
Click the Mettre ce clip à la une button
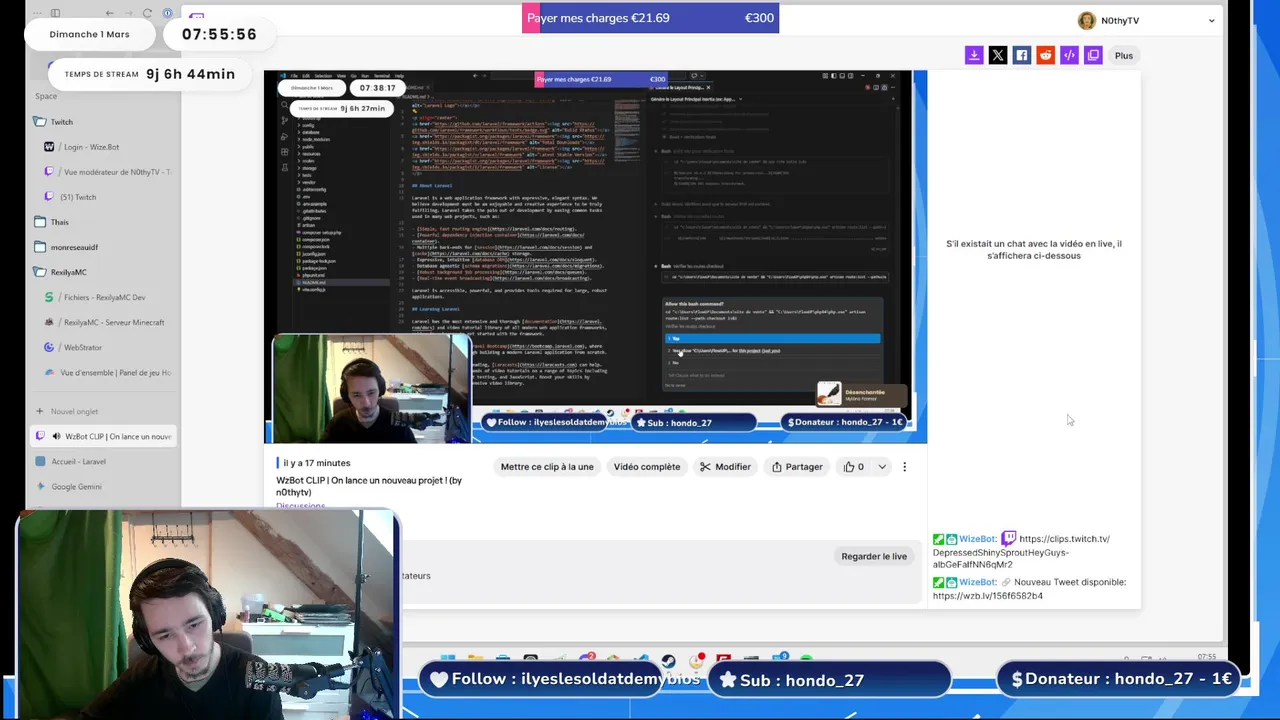[547, 467]
